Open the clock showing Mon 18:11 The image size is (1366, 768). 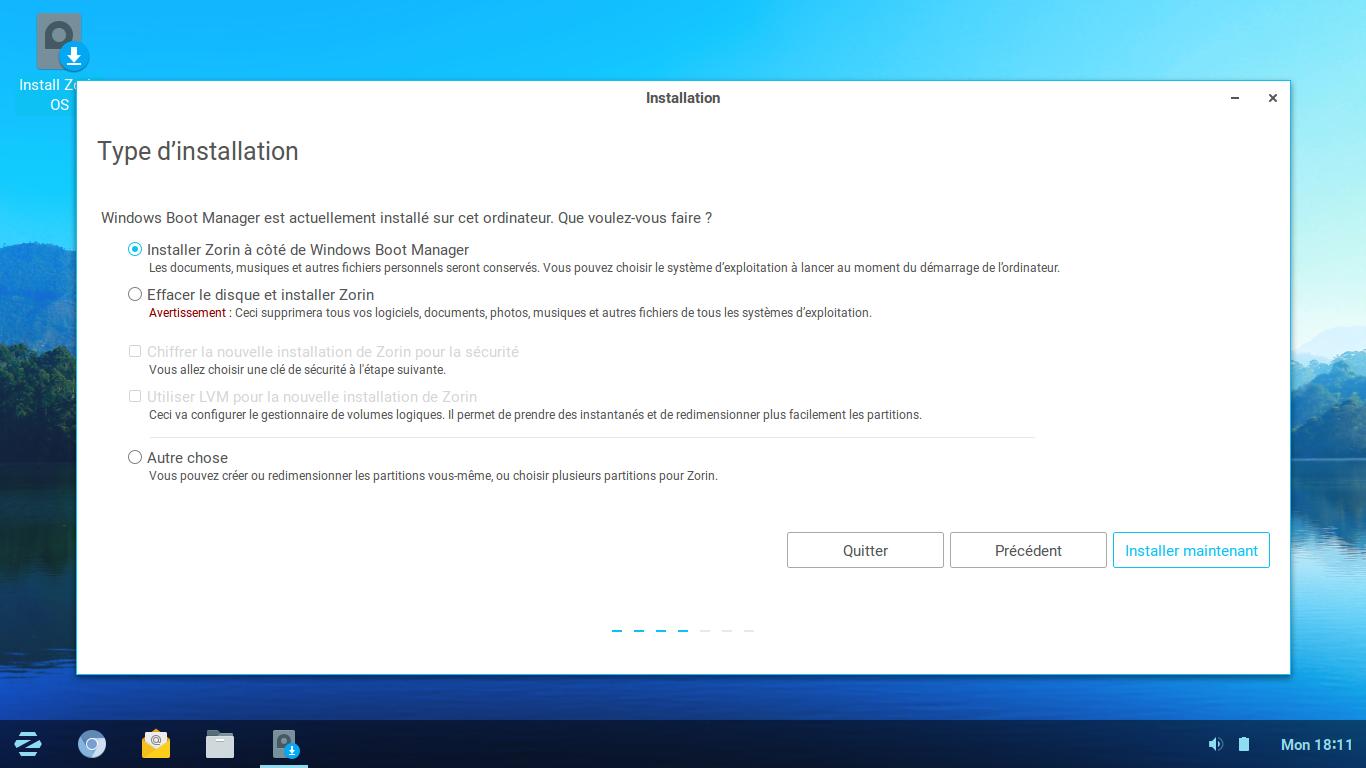coord(1316,745)
